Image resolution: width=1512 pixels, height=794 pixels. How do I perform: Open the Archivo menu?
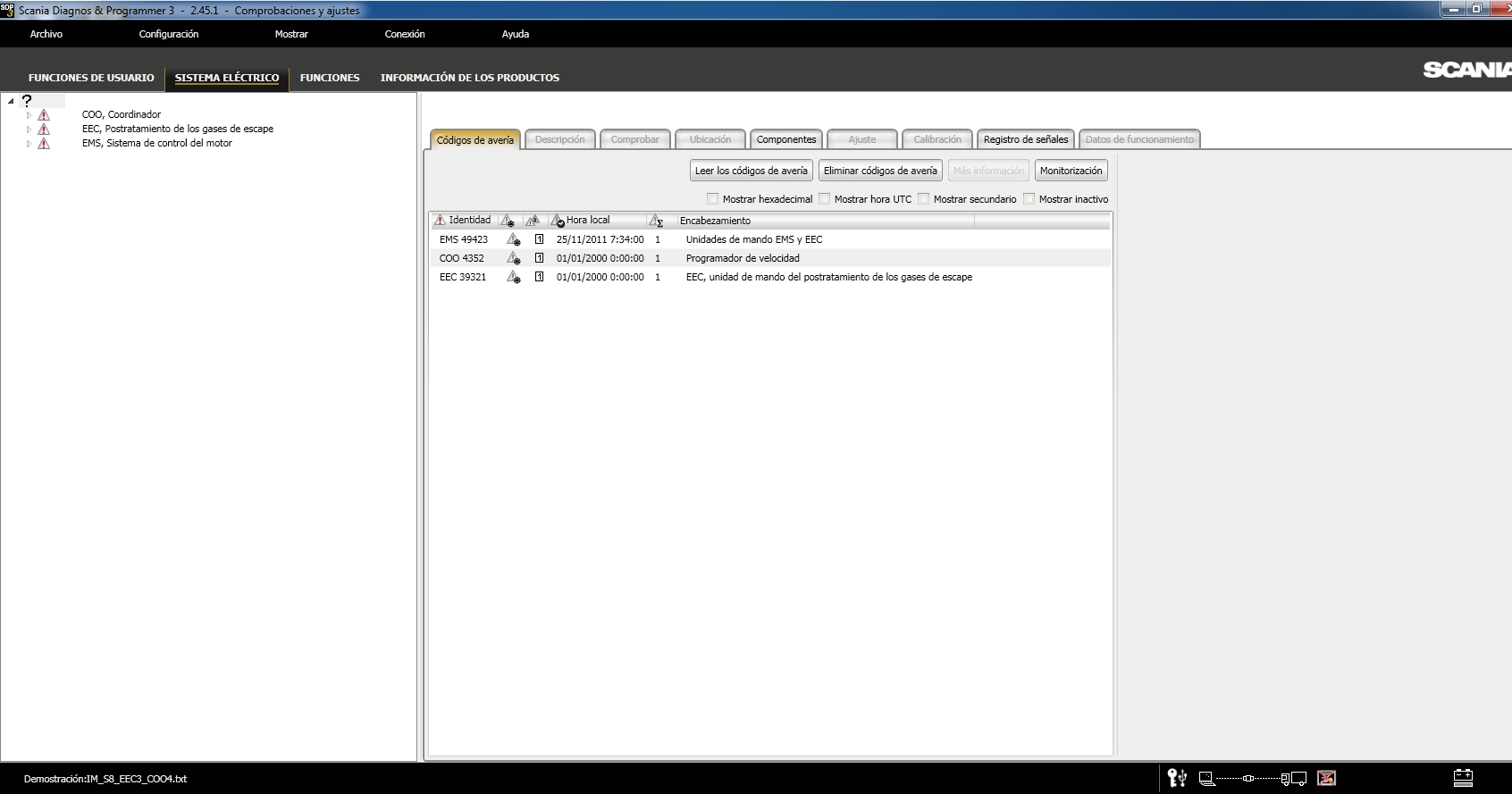pos(46,34)
